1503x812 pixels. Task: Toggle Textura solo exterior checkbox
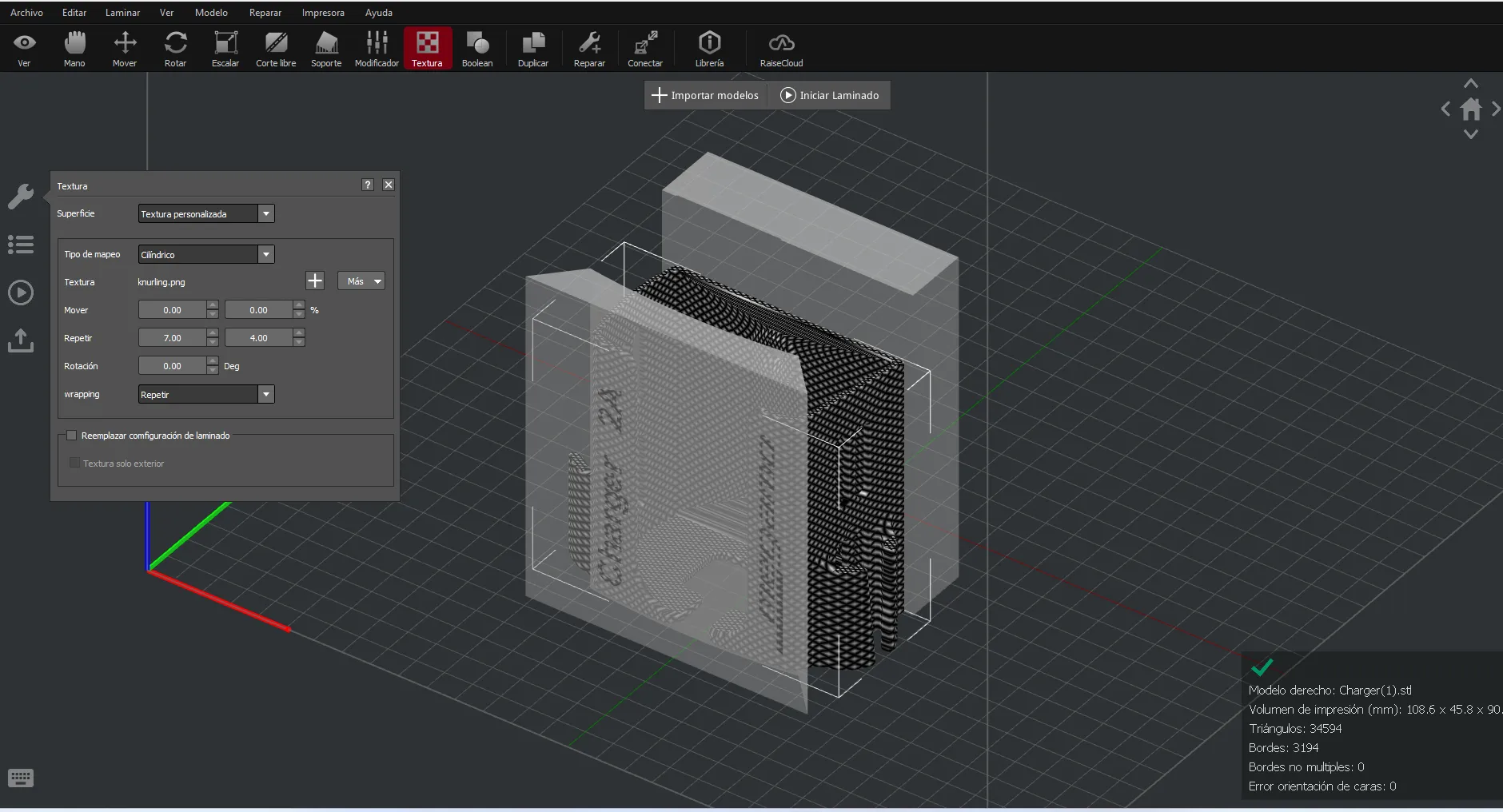click(74, 464)
